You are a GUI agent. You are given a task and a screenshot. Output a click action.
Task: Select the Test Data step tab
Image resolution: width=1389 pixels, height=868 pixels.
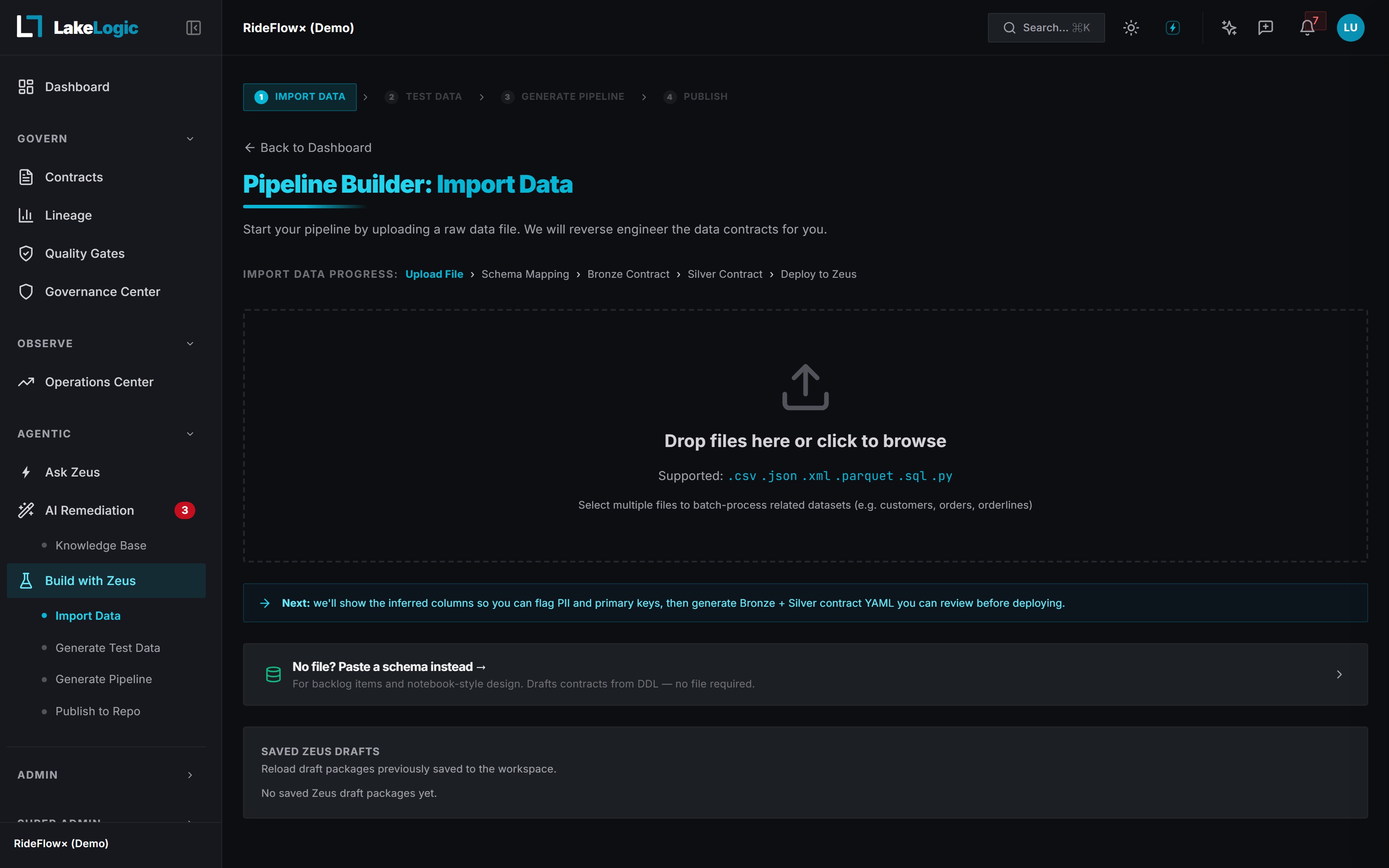(x=424, y=96)
